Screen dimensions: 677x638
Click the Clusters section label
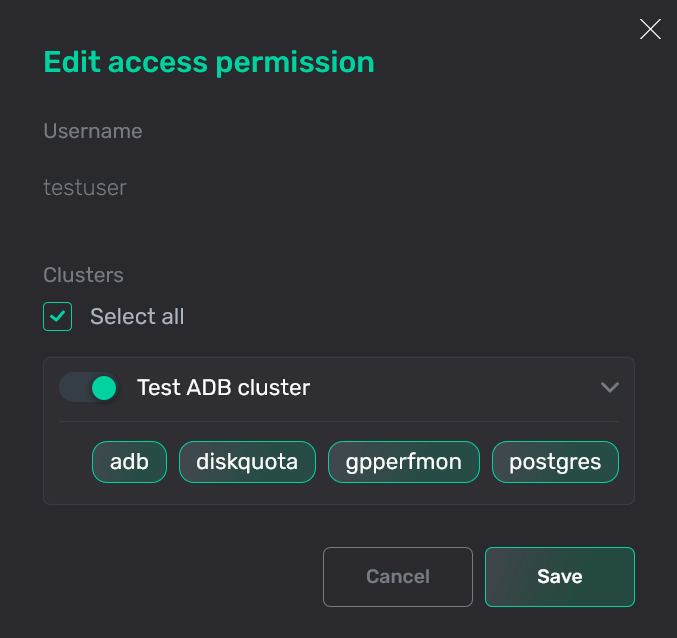(x=83, y=274)
